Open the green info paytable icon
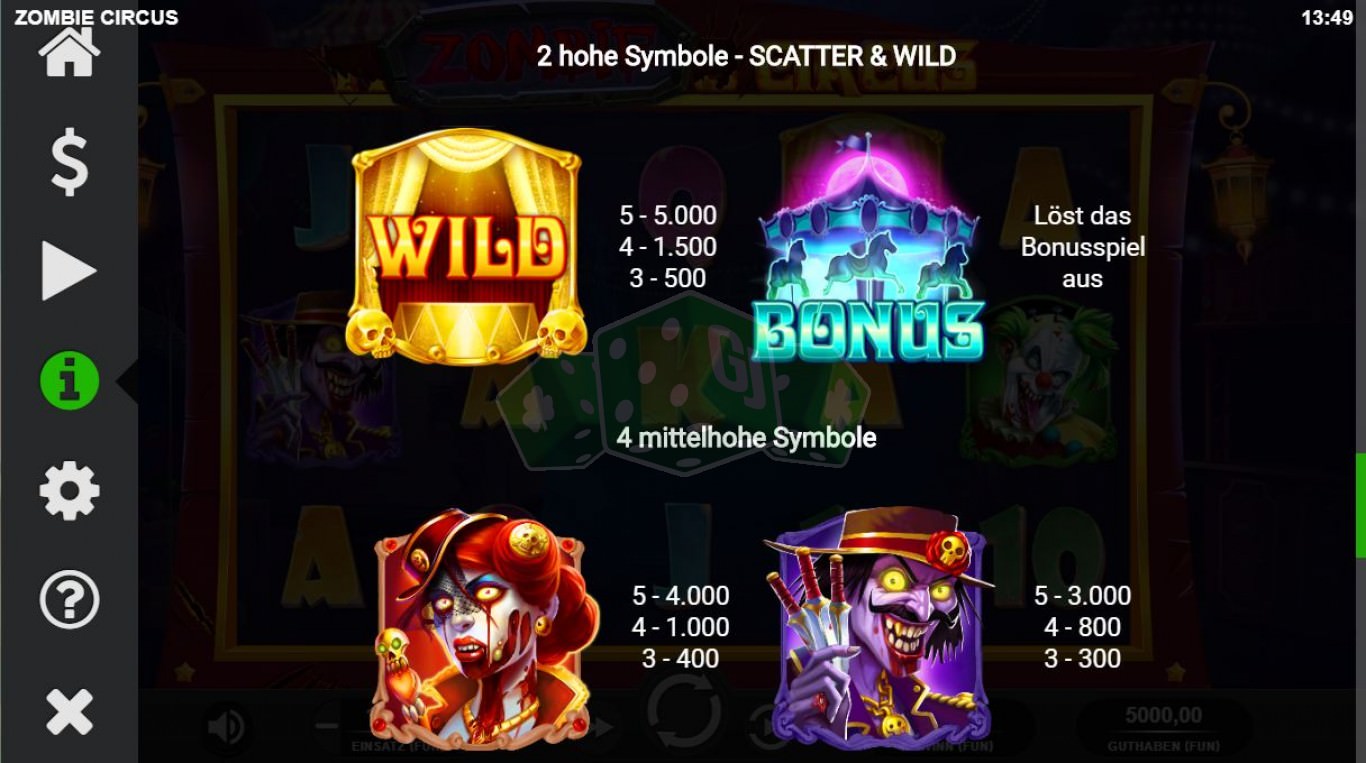This screenshot has height=763, width=1366. coord(69,380)
